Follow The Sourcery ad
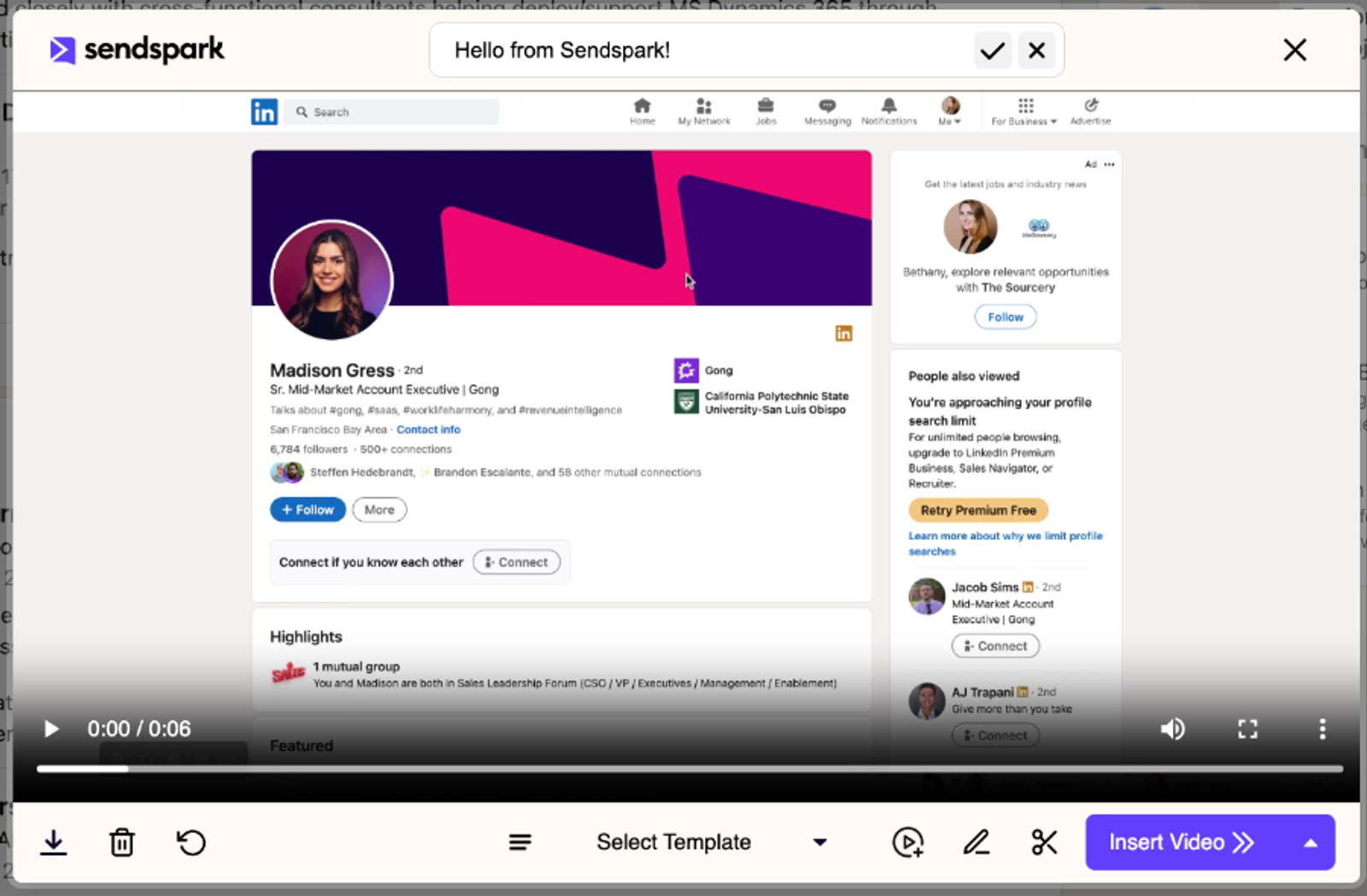This screenshot has width=1367, height=896. pyautogui.click(x=1006, y=317)
